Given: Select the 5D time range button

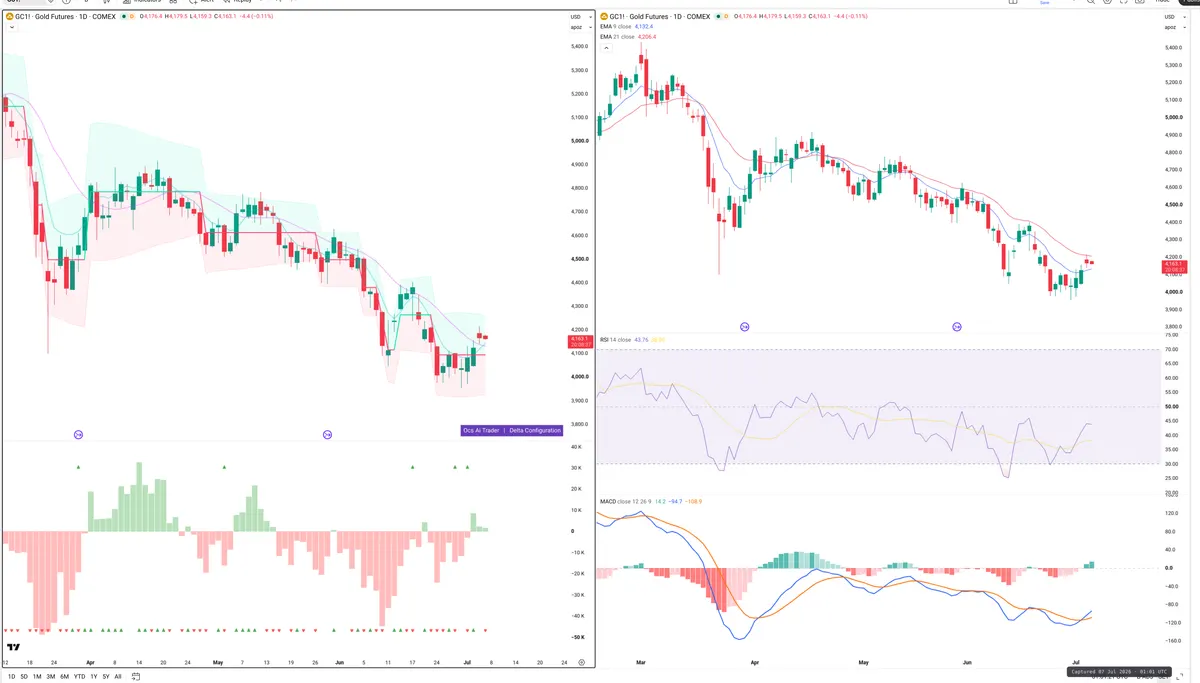Looking at the screenshot, I should tap(24, 676).
